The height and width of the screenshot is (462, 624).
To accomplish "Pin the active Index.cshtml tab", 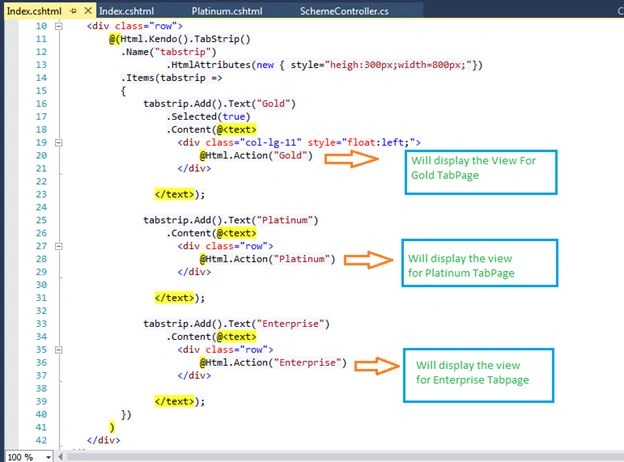I will click(x=73, y=11).
